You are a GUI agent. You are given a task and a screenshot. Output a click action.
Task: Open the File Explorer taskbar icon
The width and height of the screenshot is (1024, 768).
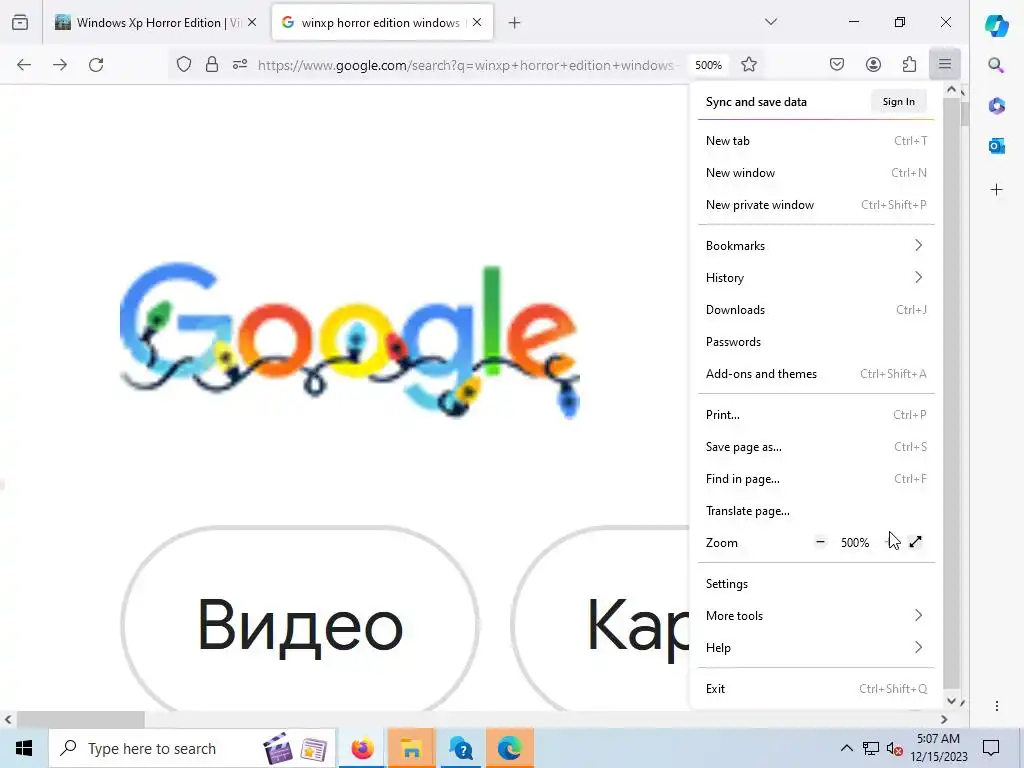coord(411,748)
